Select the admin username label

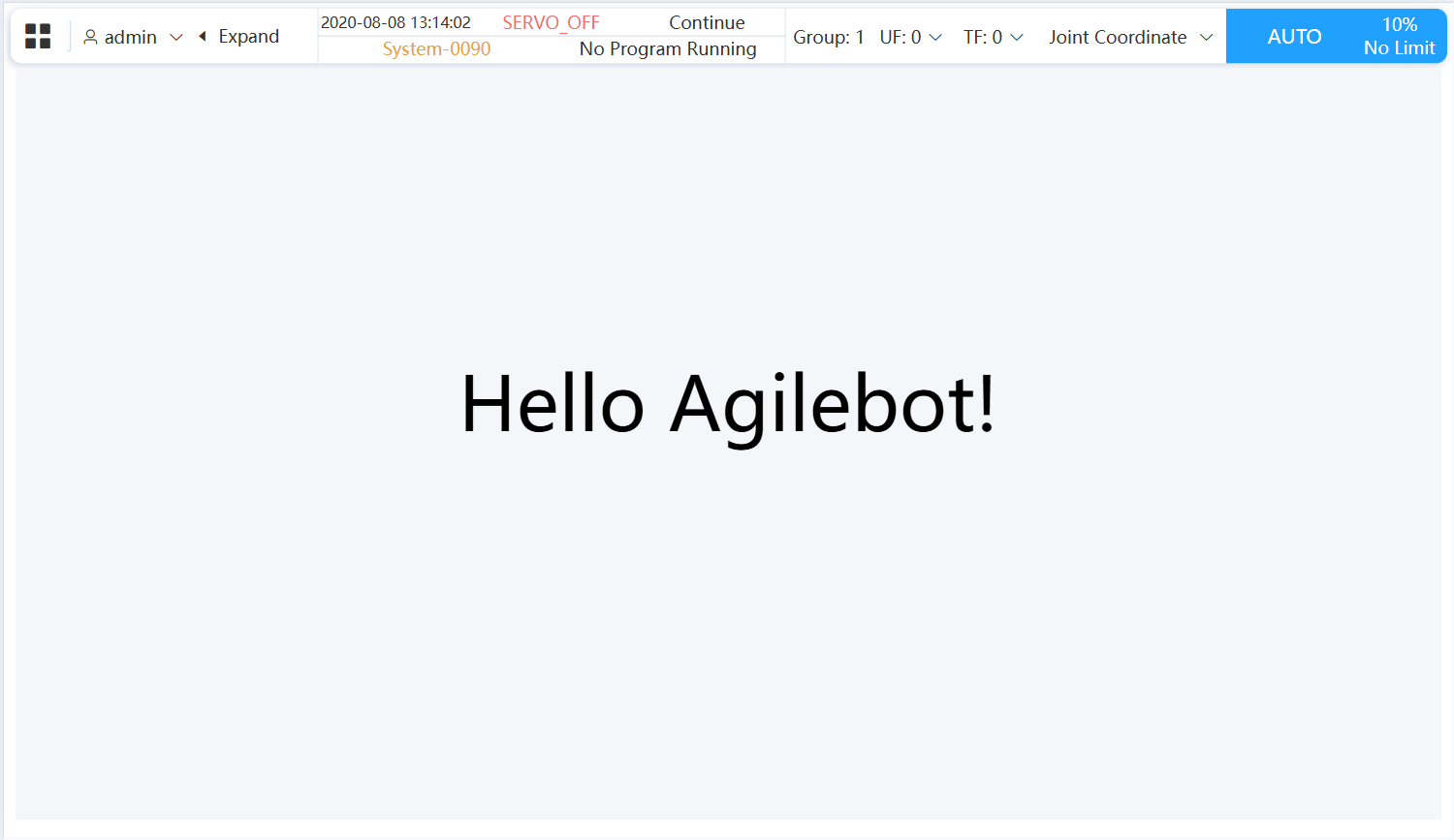pos(131,37)
